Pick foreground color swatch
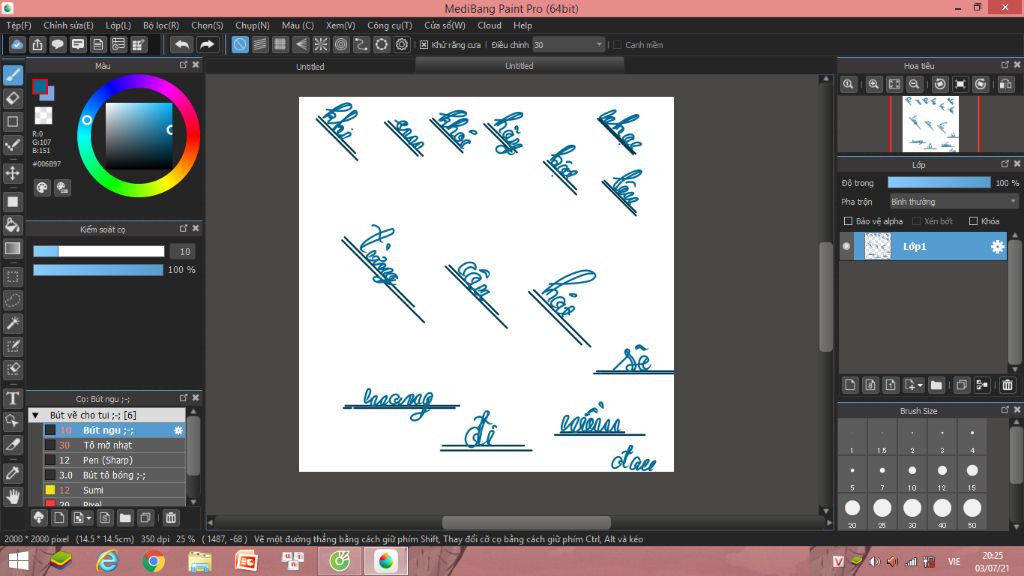Screen dimensions: 1024x576 click(x=40, y=86)
